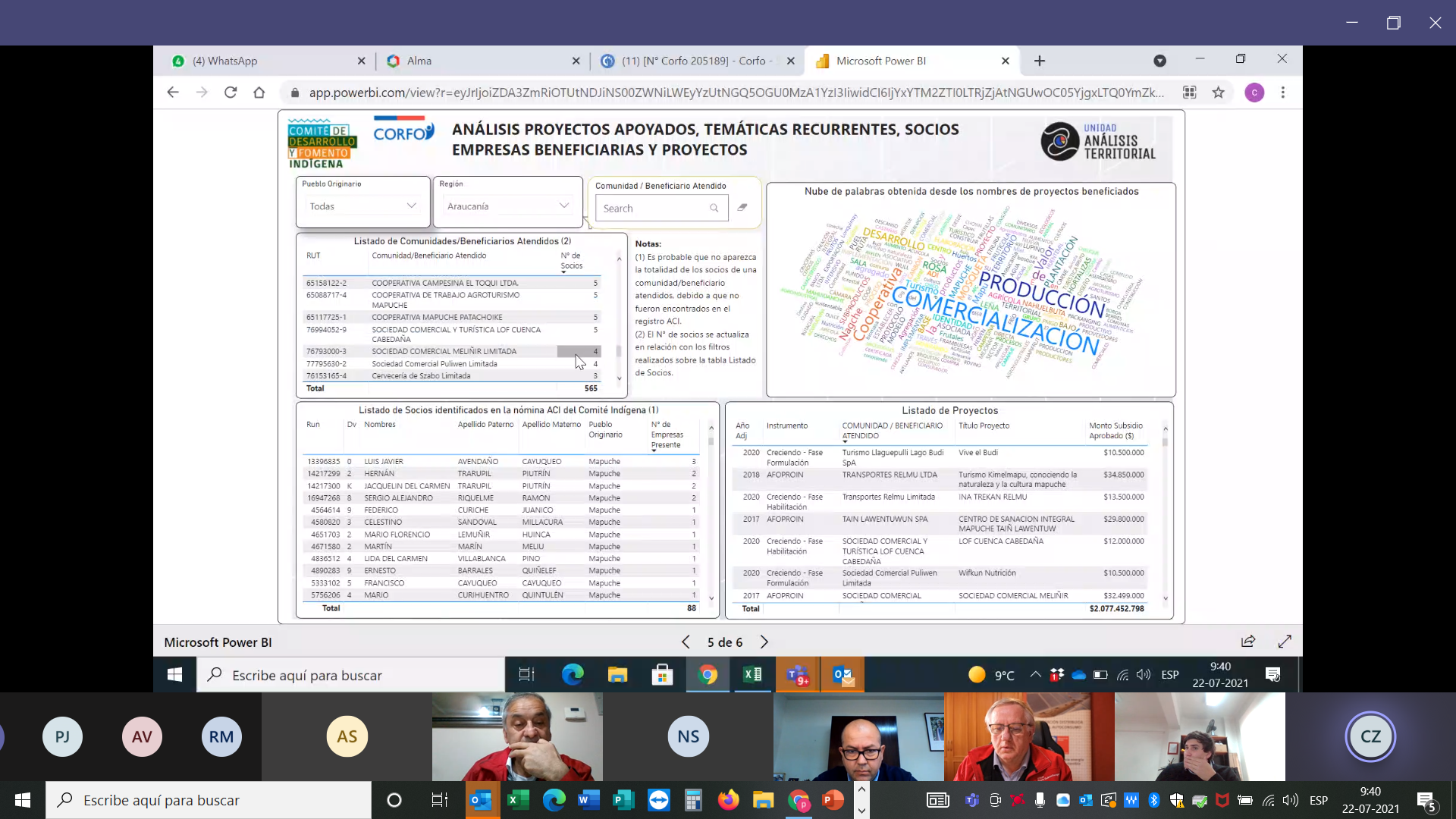
Task: Click the volume icon in the system tray
Action: [x=1143, y=674]
